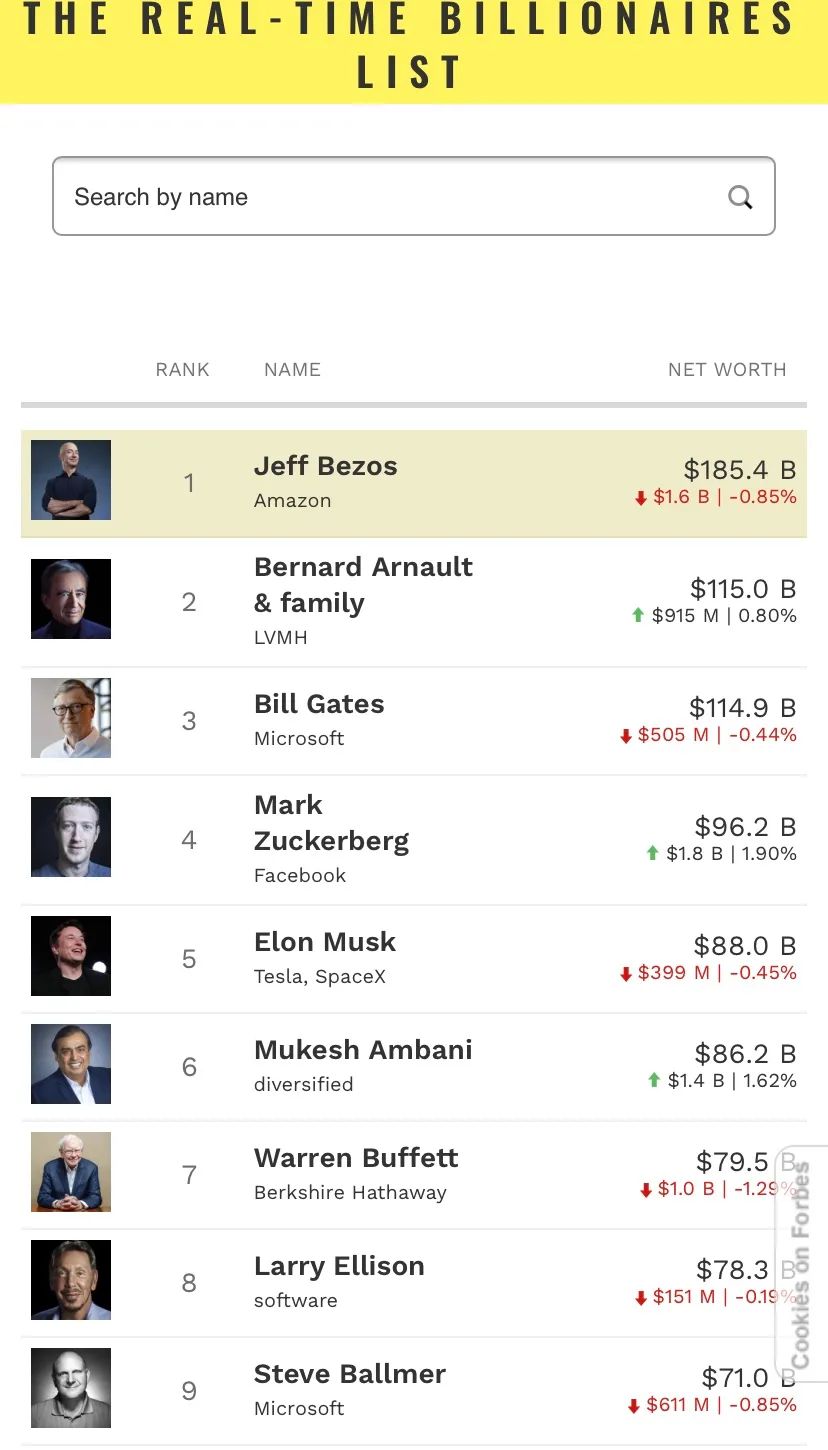Select the Mukesh Ambani name link
This screenshot has height=1450, width=828.
(x=363, y=1050)
